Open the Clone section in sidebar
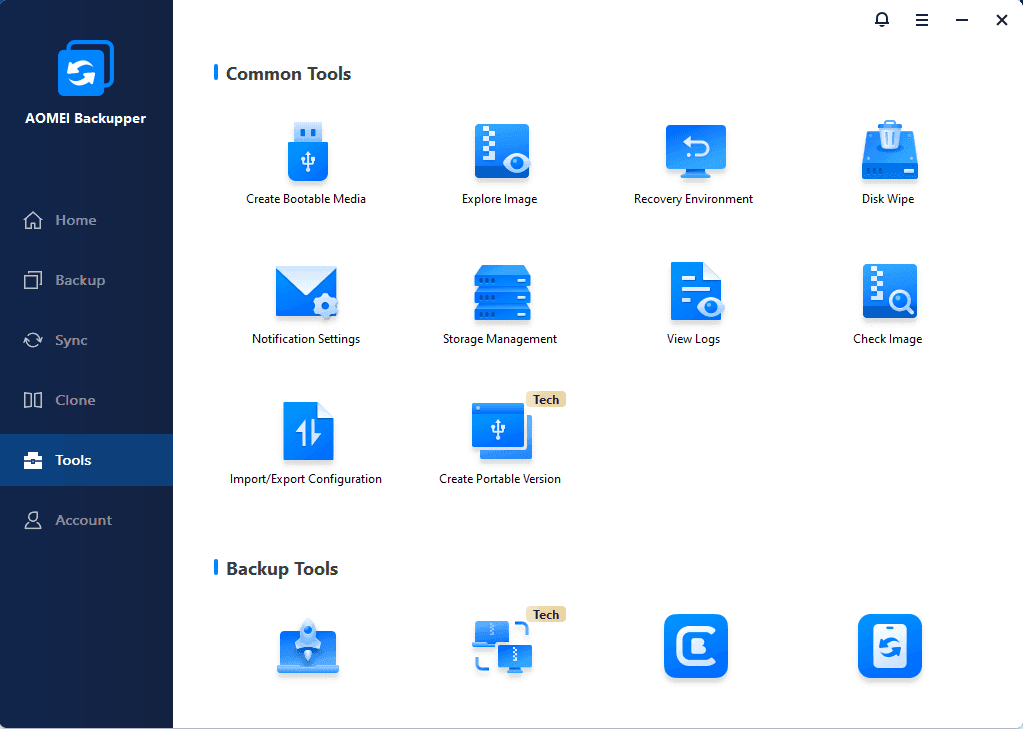 [x=86, y=400]
